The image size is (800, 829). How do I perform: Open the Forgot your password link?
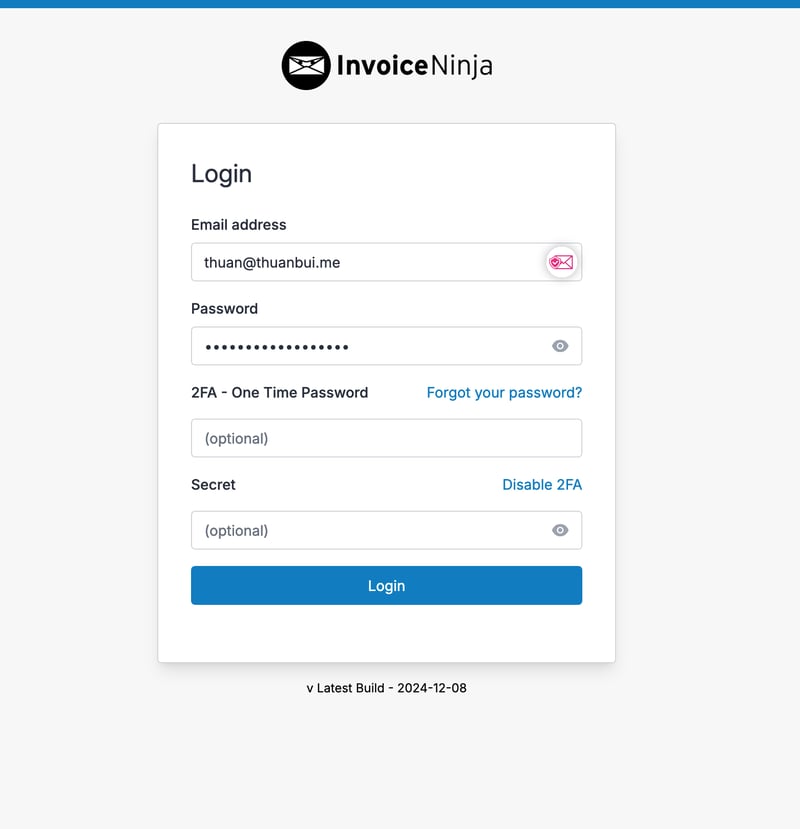pyautogui.click(x=504, y=393)
